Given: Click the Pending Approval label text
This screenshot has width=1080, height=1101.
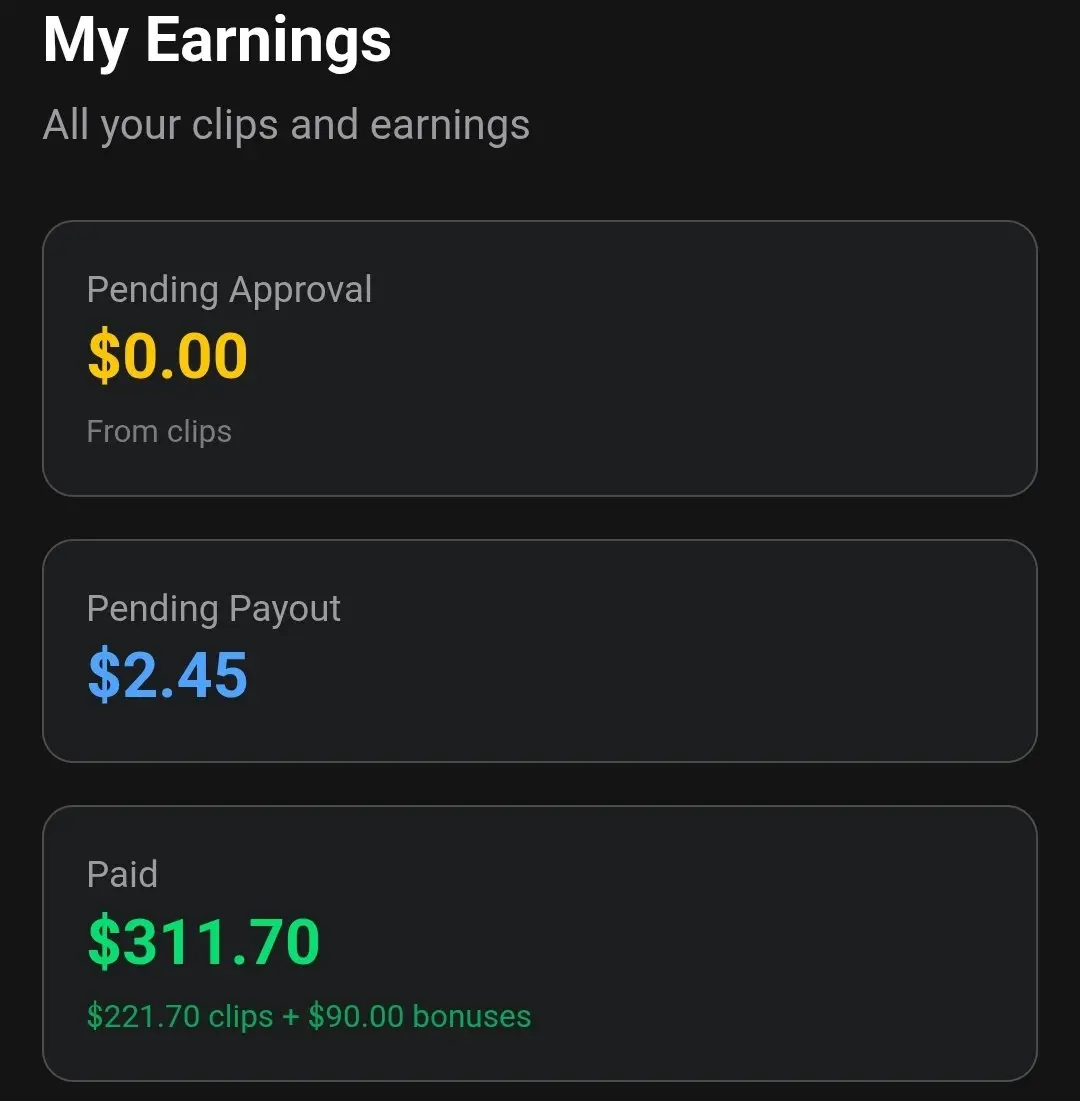Looking at the screenshot, I should [x=229, y=290].
